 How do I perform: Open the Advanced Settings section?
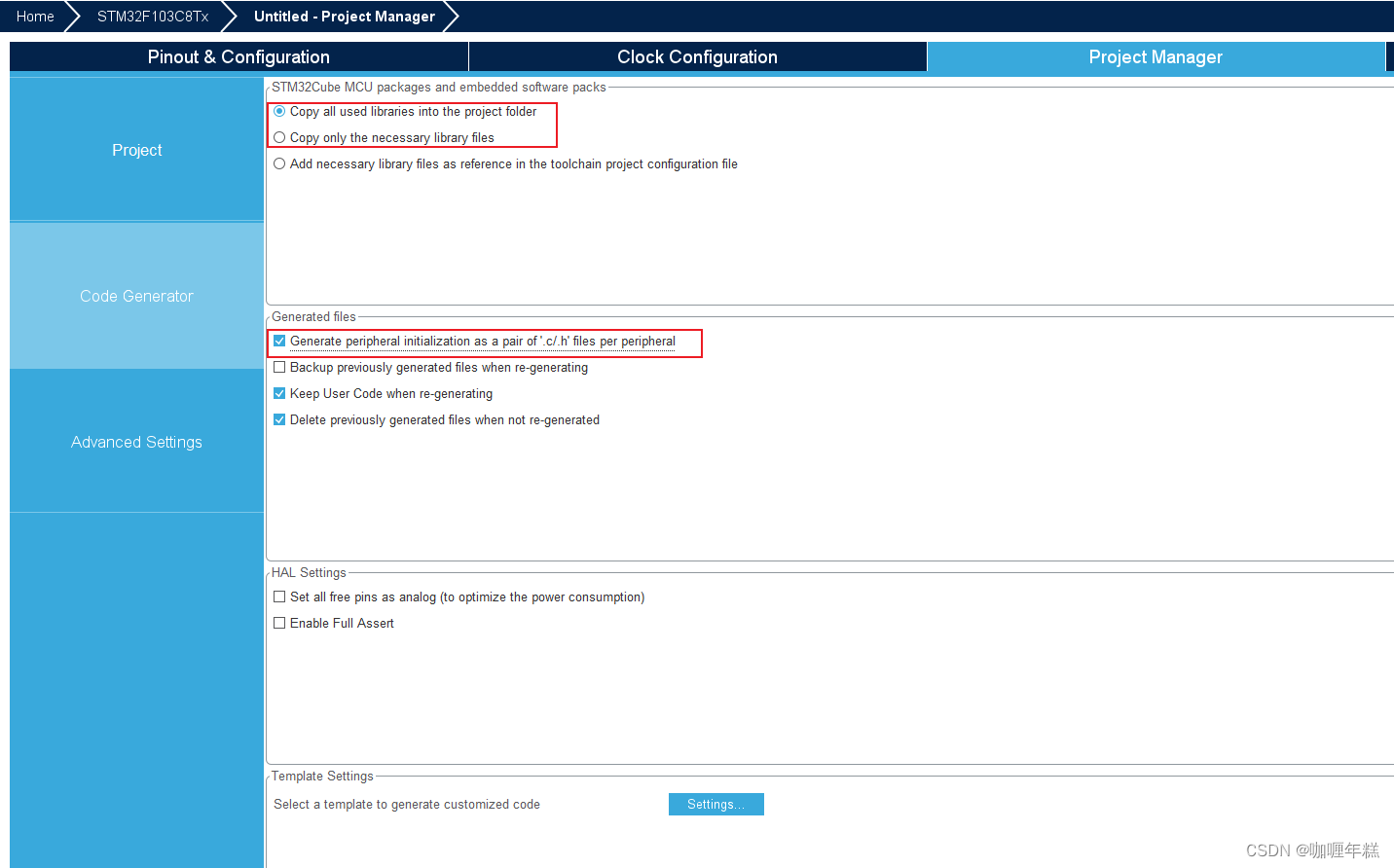[136, 442]
